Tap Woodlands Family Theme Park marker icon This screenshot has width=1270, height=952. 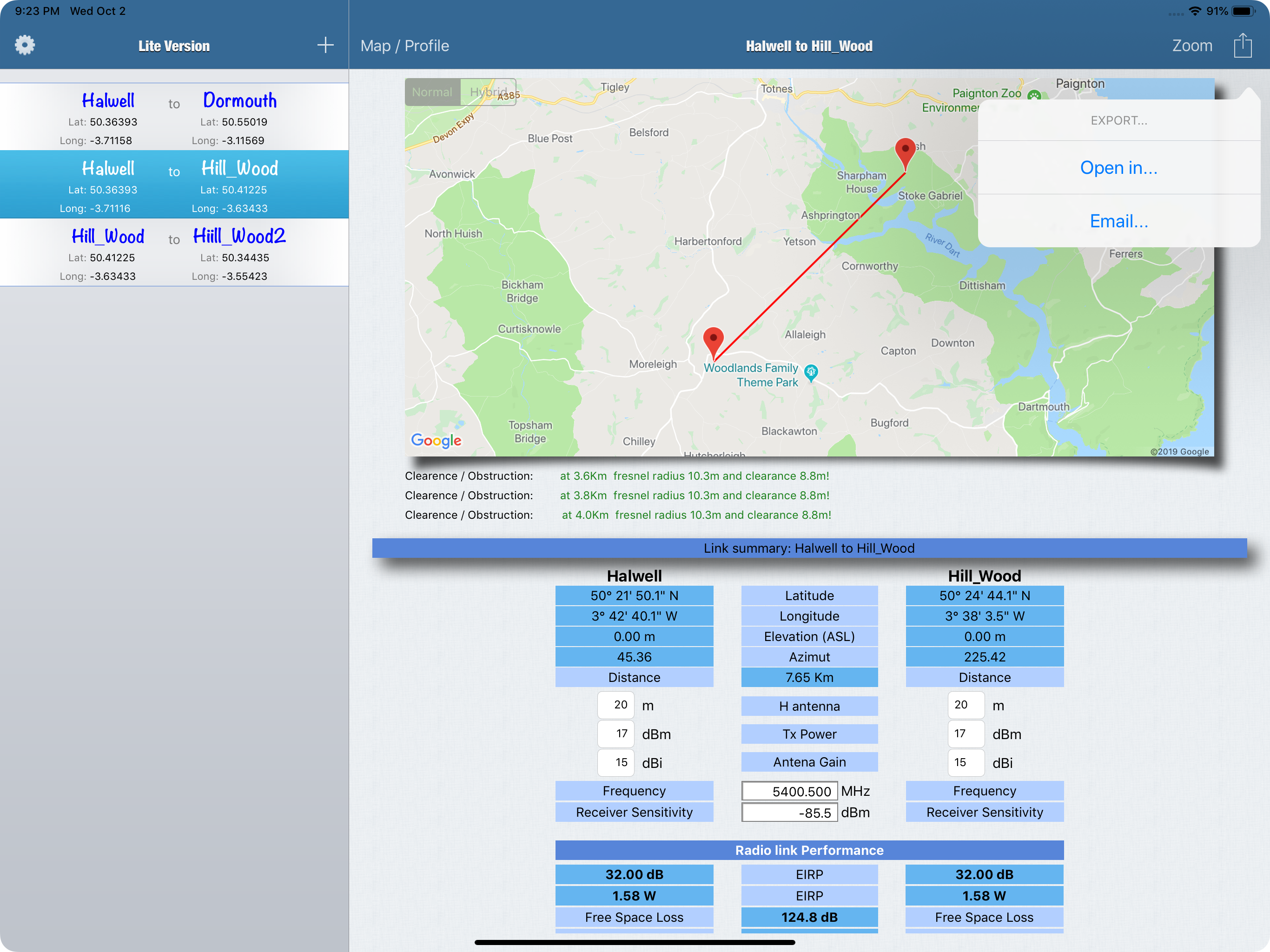tap(811, 373)
